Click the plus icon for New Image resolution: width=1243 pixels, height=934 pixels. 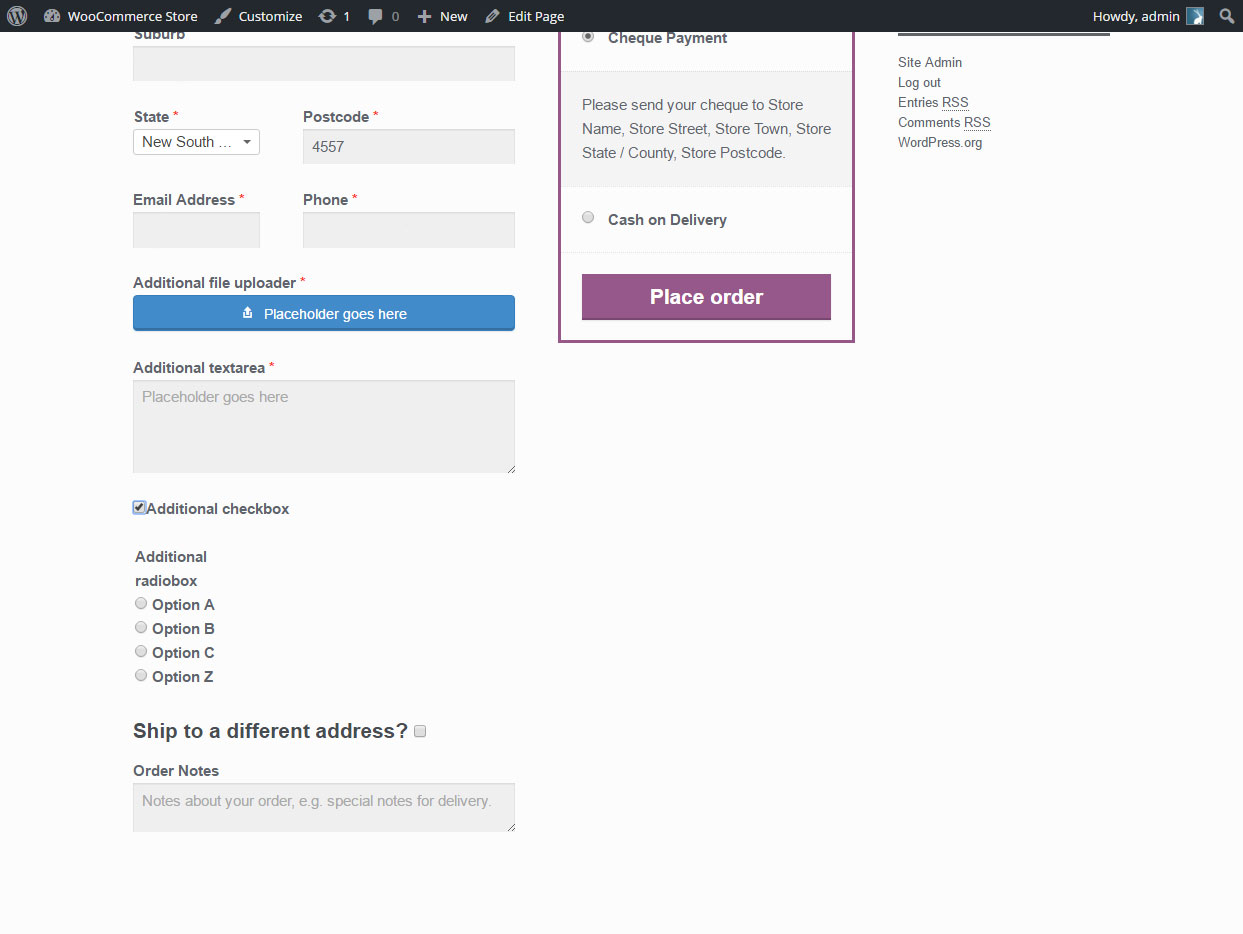(425, 16)
